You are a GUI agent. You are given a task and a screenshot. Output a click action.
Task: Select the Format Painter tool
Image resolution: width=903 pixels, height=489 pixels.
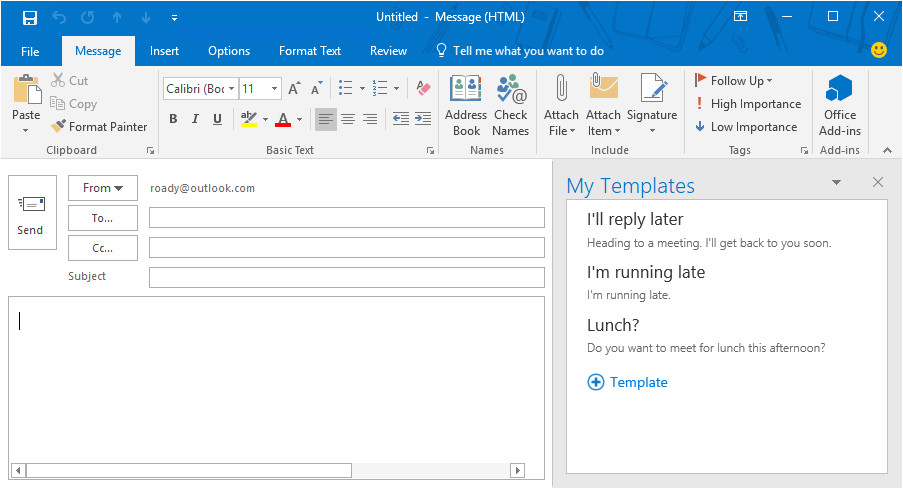[x=99, y=127]
